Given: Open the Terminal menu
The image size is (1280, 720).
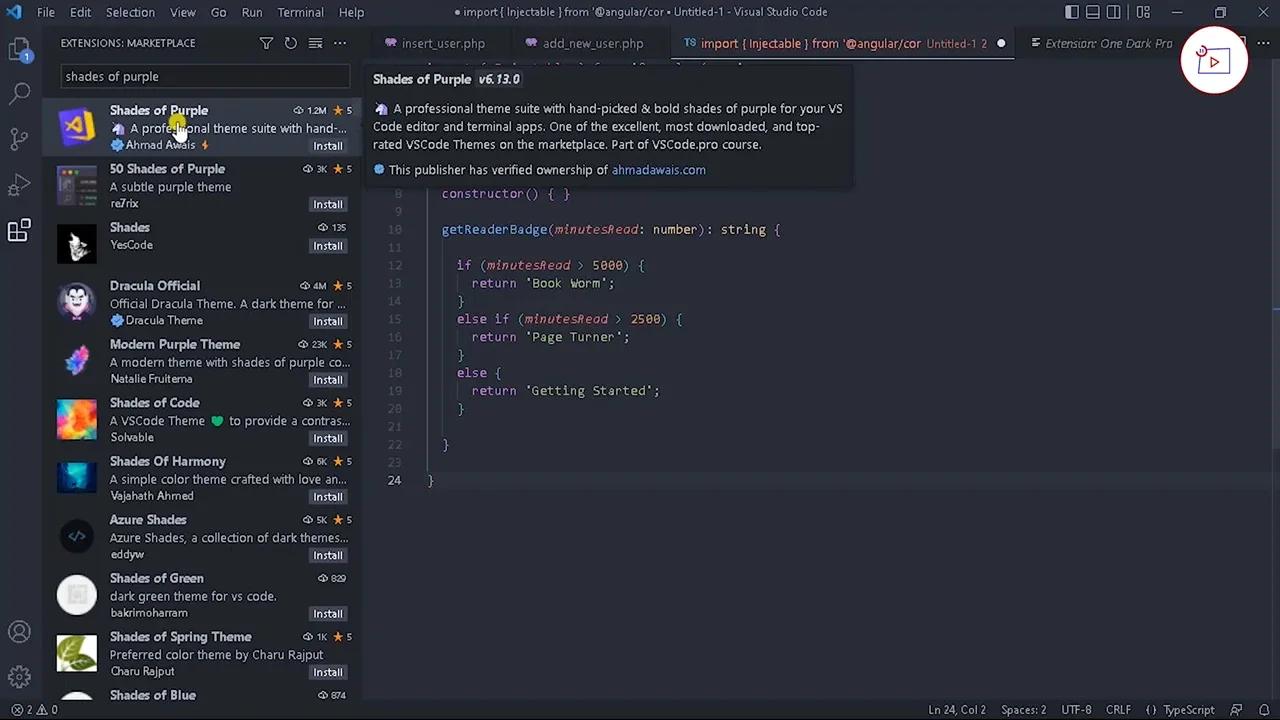Looking at the screenshot, I should [300, 12].
